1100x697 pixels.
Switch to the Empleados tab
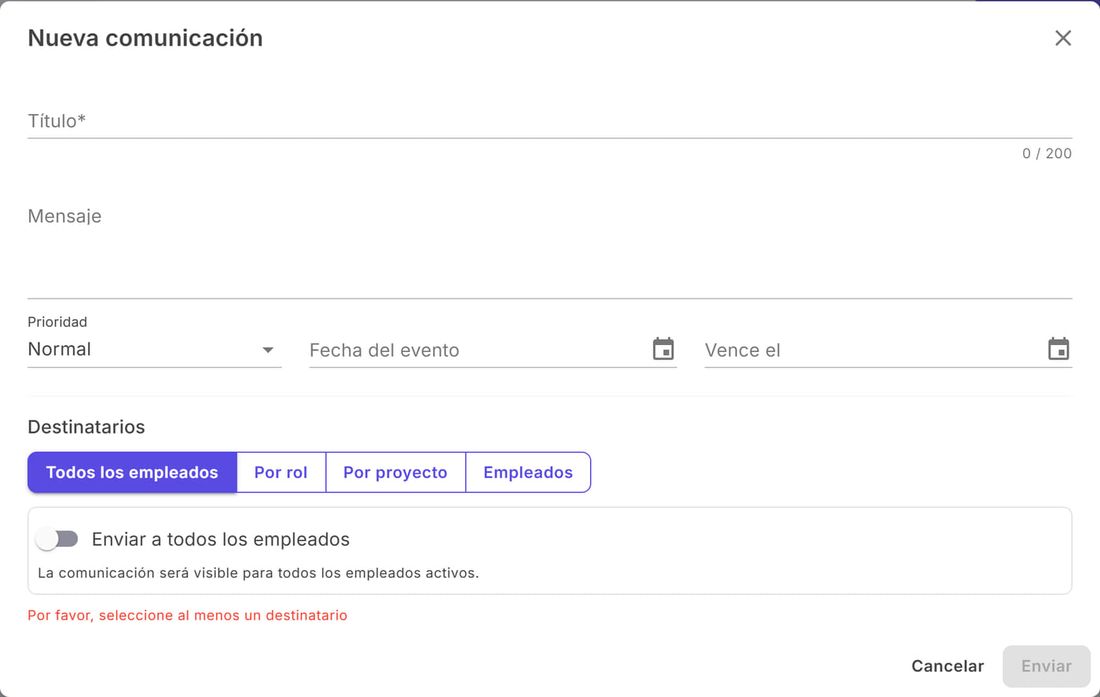click(528, 473)
